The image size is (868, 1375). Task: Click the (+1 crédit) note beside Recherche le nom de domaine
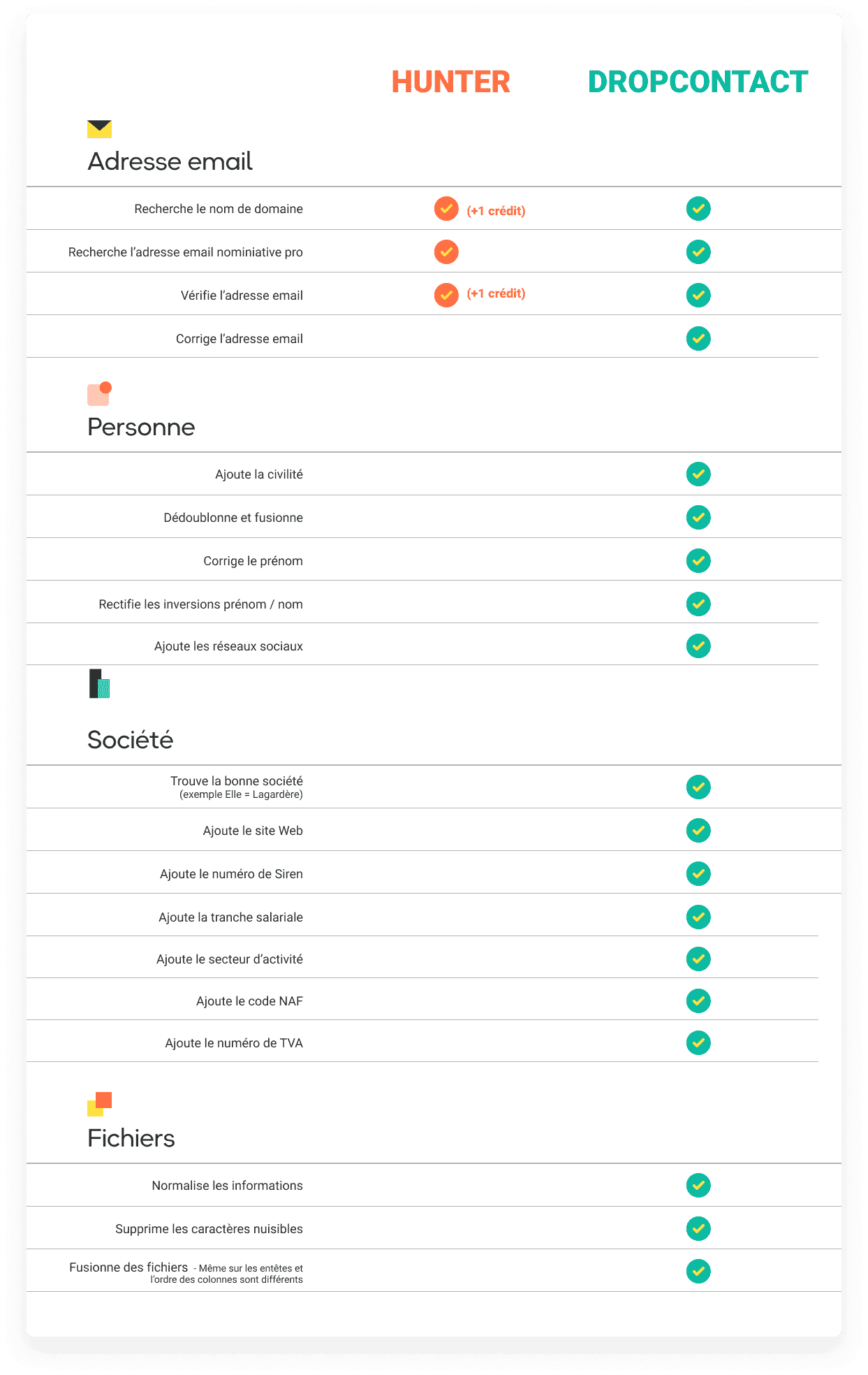coord(496,211)
